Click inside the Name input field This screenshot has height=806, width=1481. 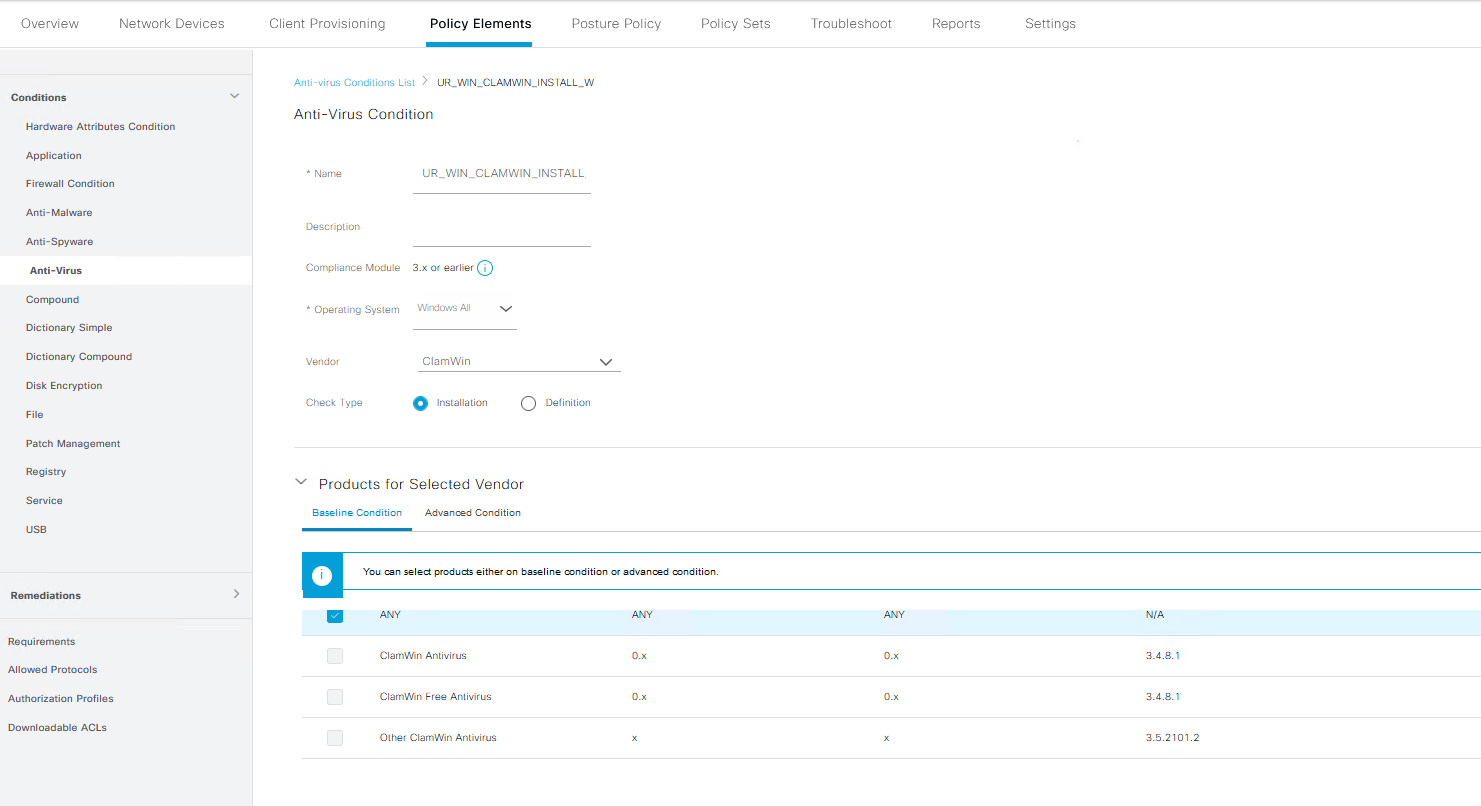(x=501, y=172)
